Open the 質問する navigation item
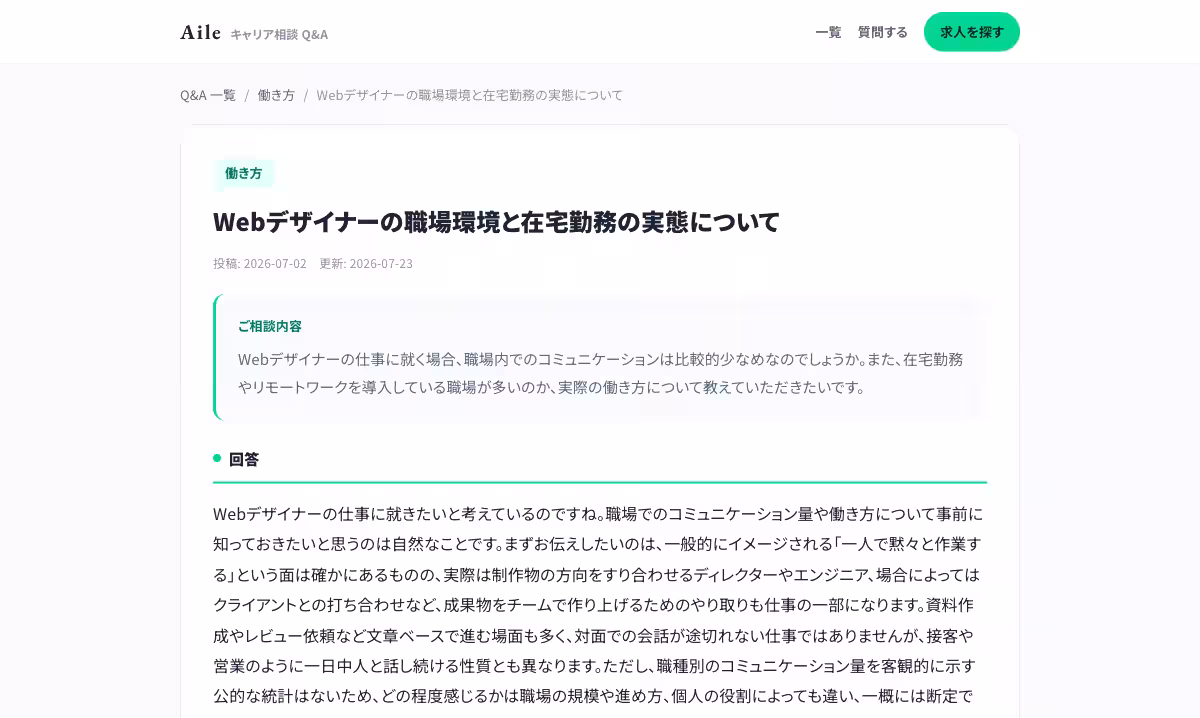Screen dimensions: 1200x718 (x=883, y=32)
